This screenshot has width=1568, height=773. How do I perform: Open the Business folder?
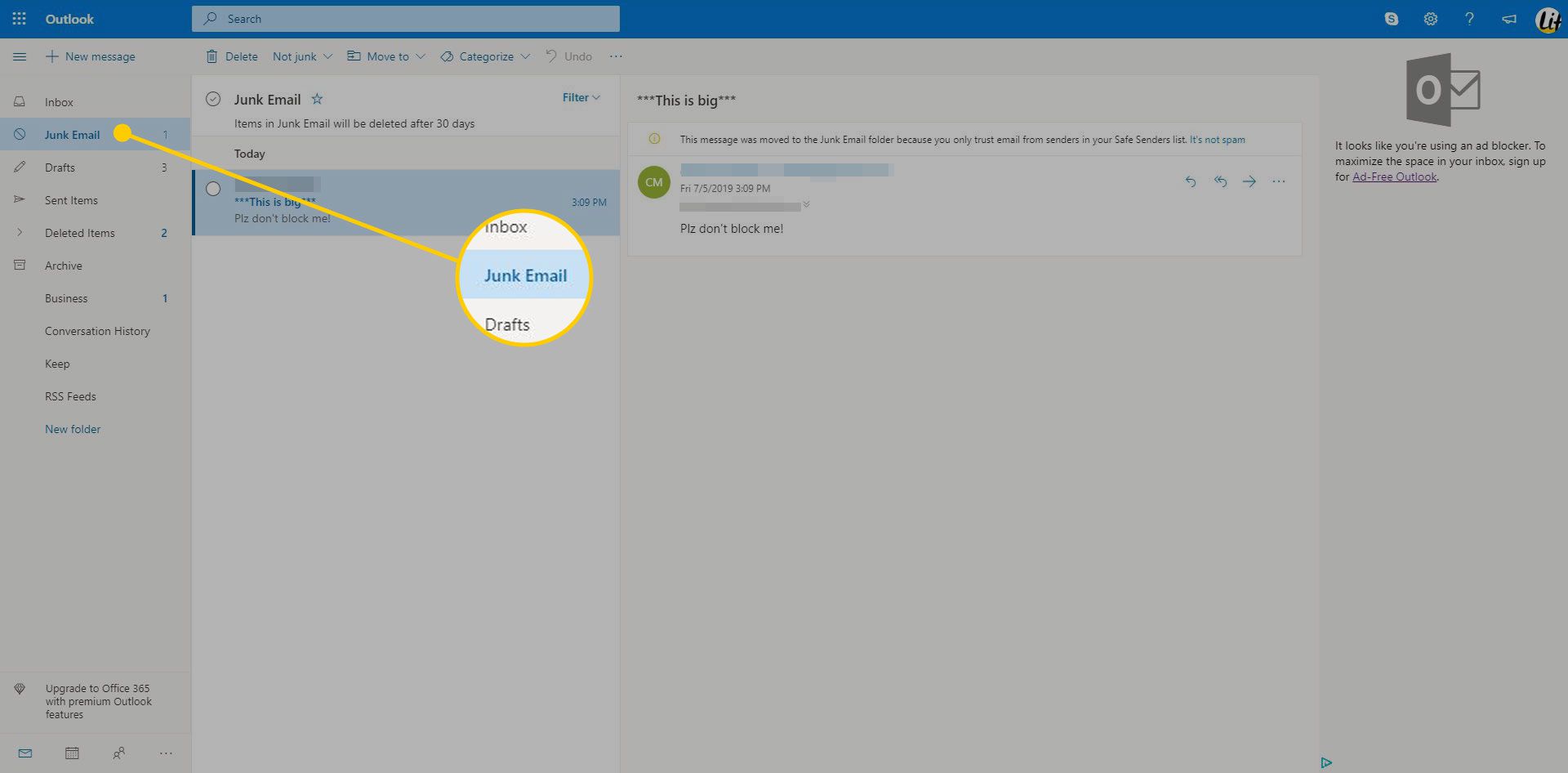pos(95,298)
